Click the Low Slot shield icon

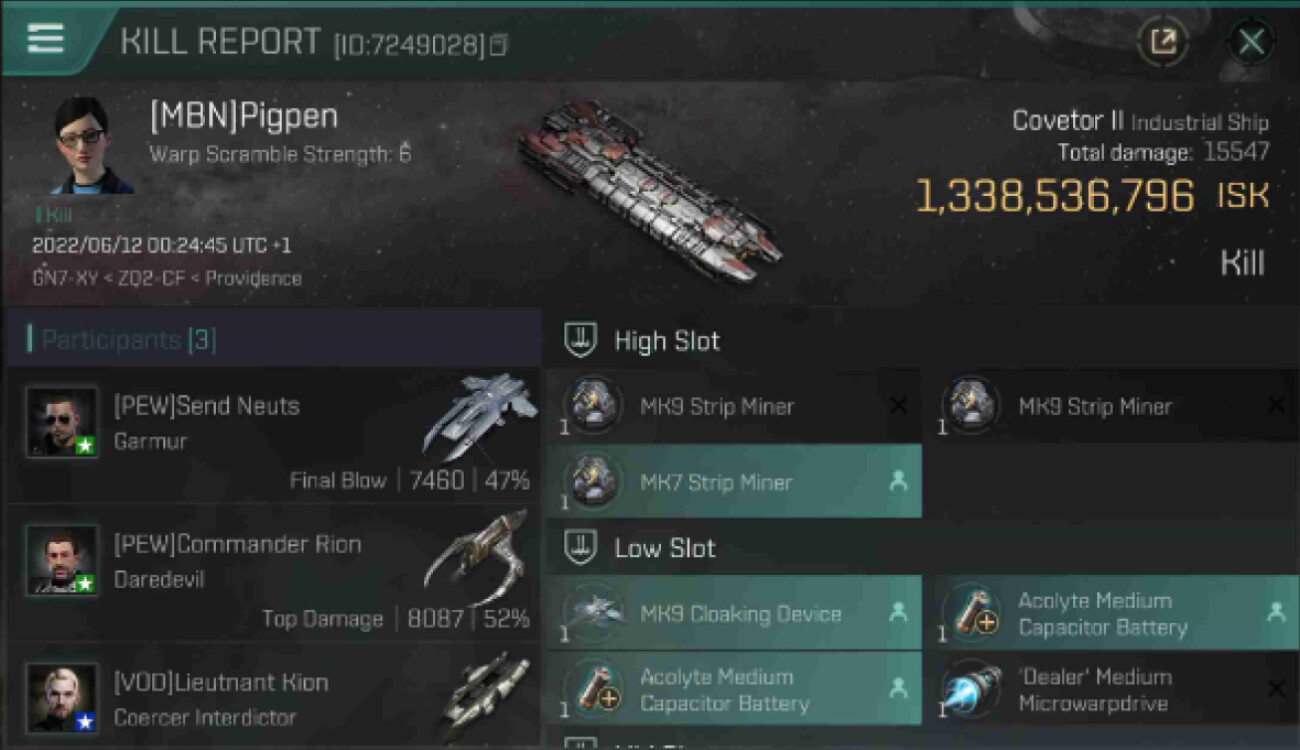pos(581,547)
